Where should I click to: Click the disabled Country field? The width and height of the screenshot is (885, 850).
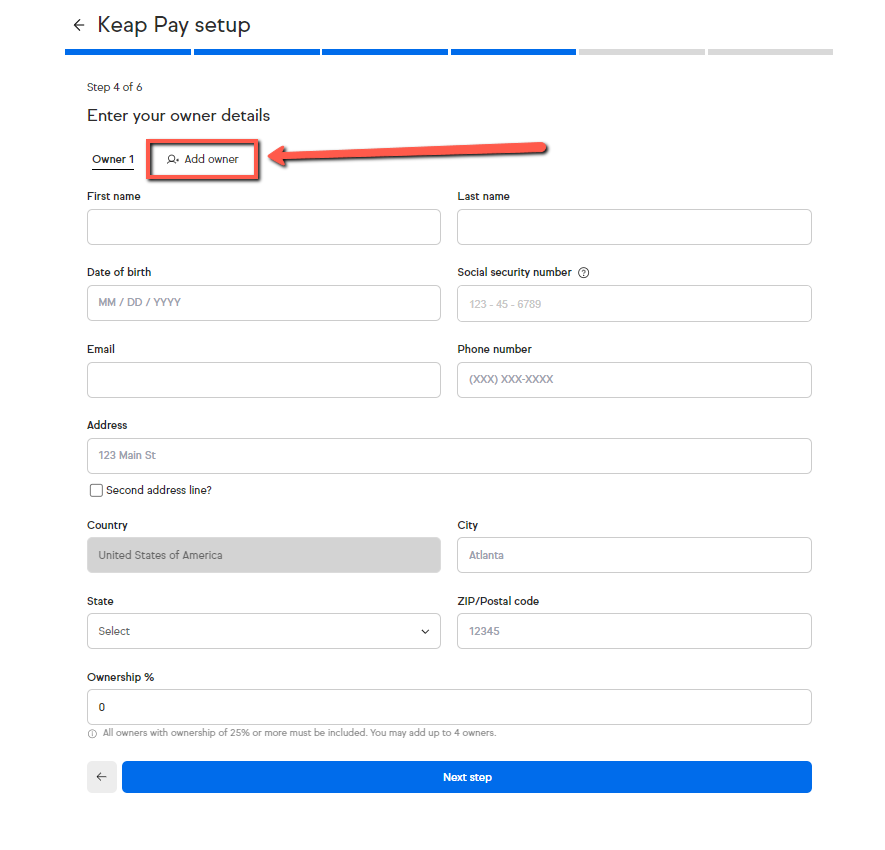[x=264, y=555]
